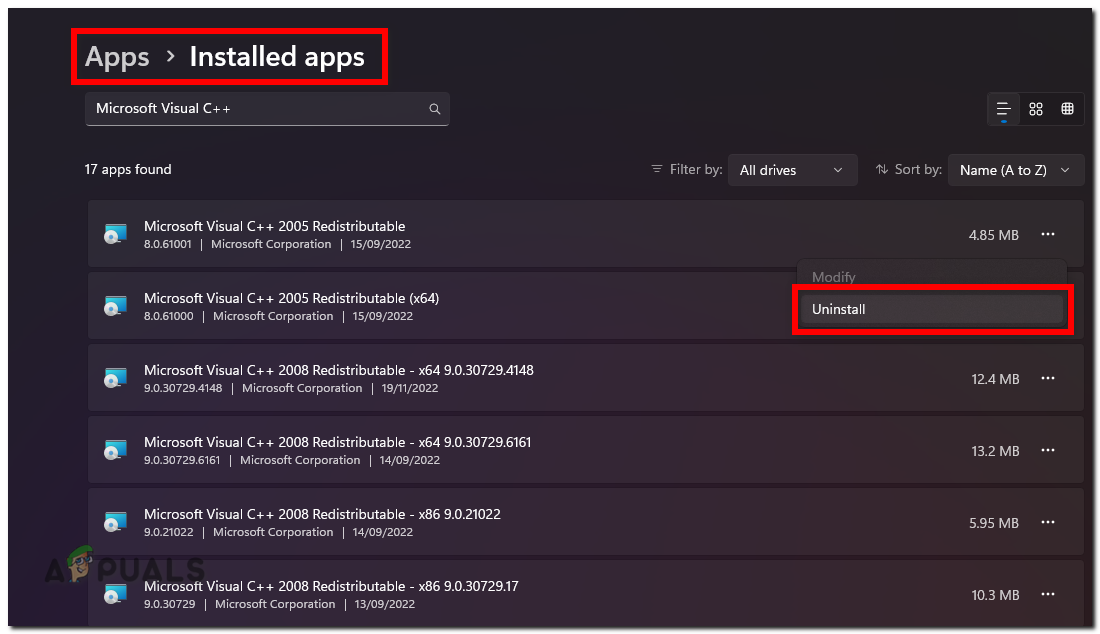1100x634 pixels.
Task: Select Microsoft Visual C++ 2008 x64 9.0.30729.4148 entry
Action: 586,379
